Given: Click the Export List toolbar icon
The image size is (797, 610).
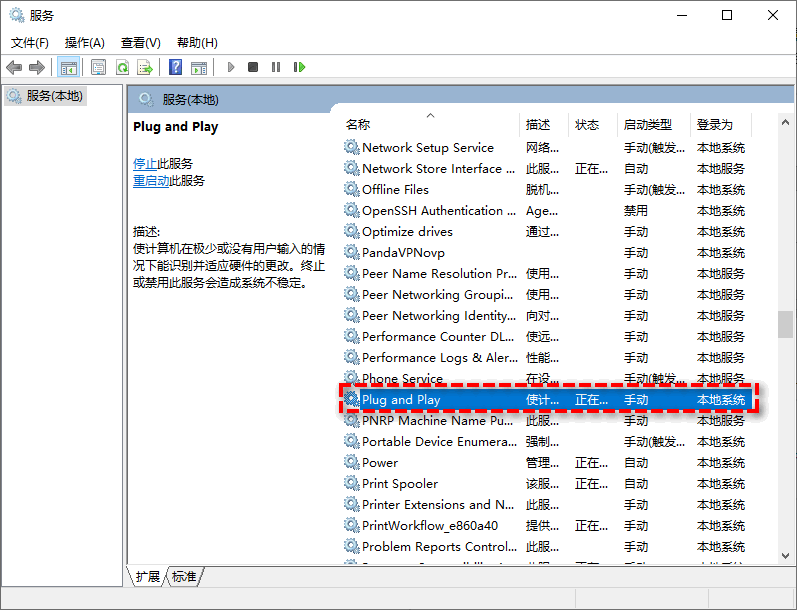Looking at the screenshot, I should 145,67.
